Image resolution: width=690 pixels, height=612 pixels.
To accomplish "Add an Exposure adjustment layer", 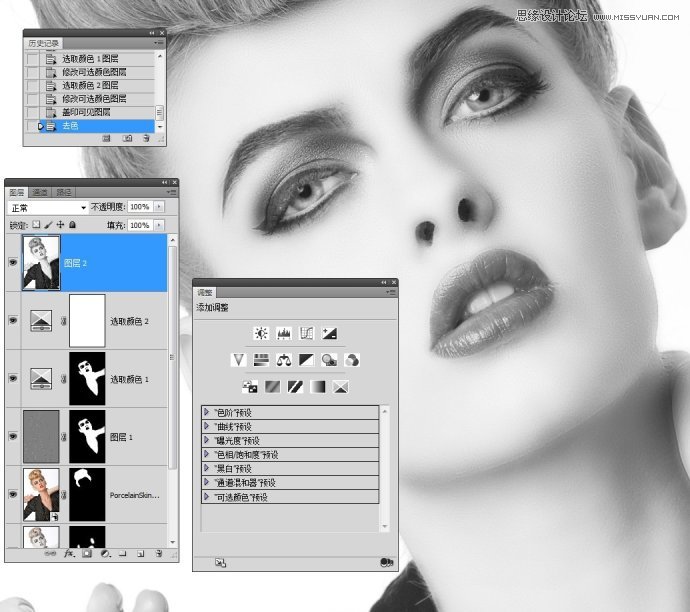I will tap(329, 333).
